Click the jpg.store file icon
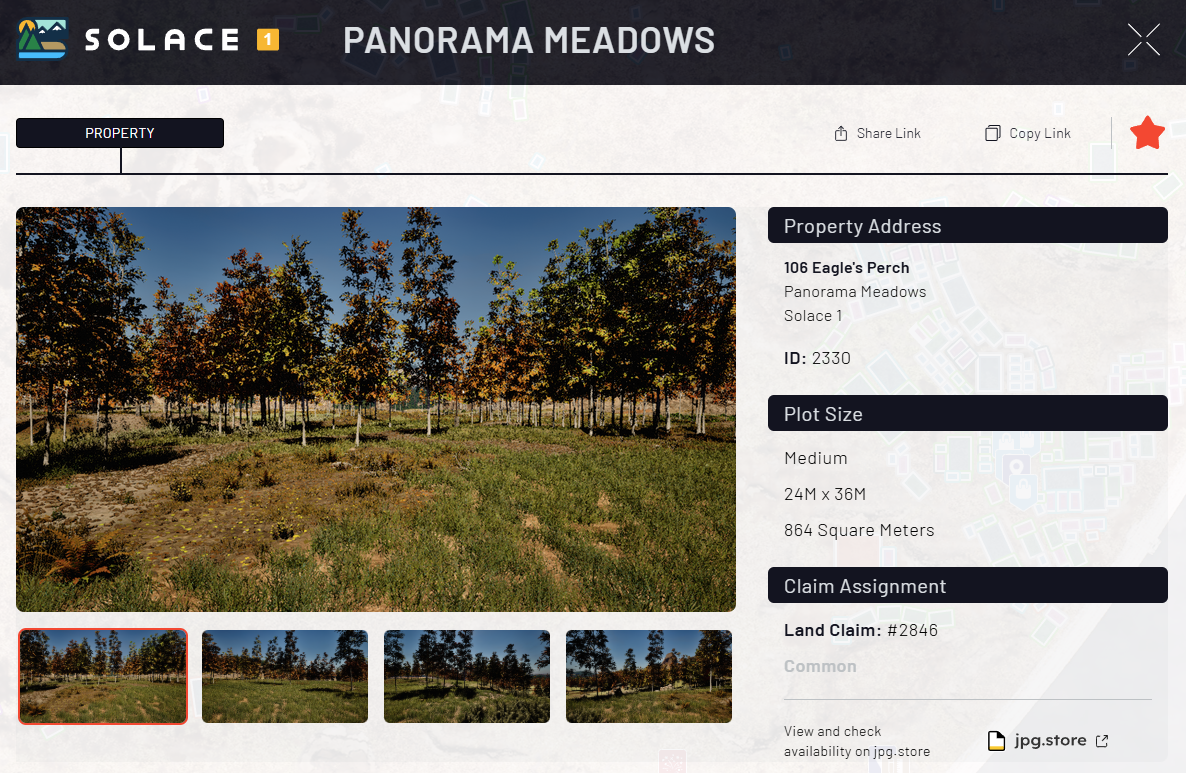The width and height of the screenshot is (1186, 773). (x=996, y=740)
